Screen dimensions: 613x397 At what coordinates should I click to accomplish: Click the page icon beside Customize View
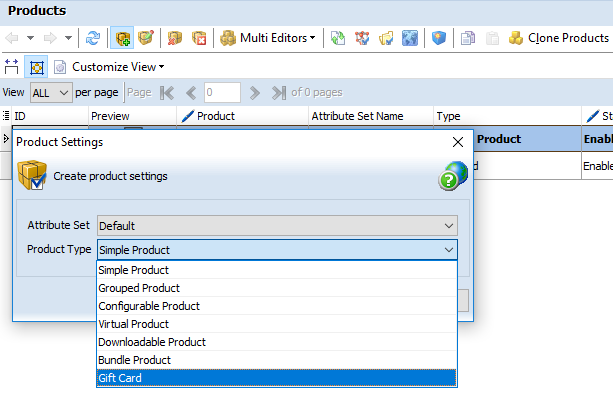(60, 67)
